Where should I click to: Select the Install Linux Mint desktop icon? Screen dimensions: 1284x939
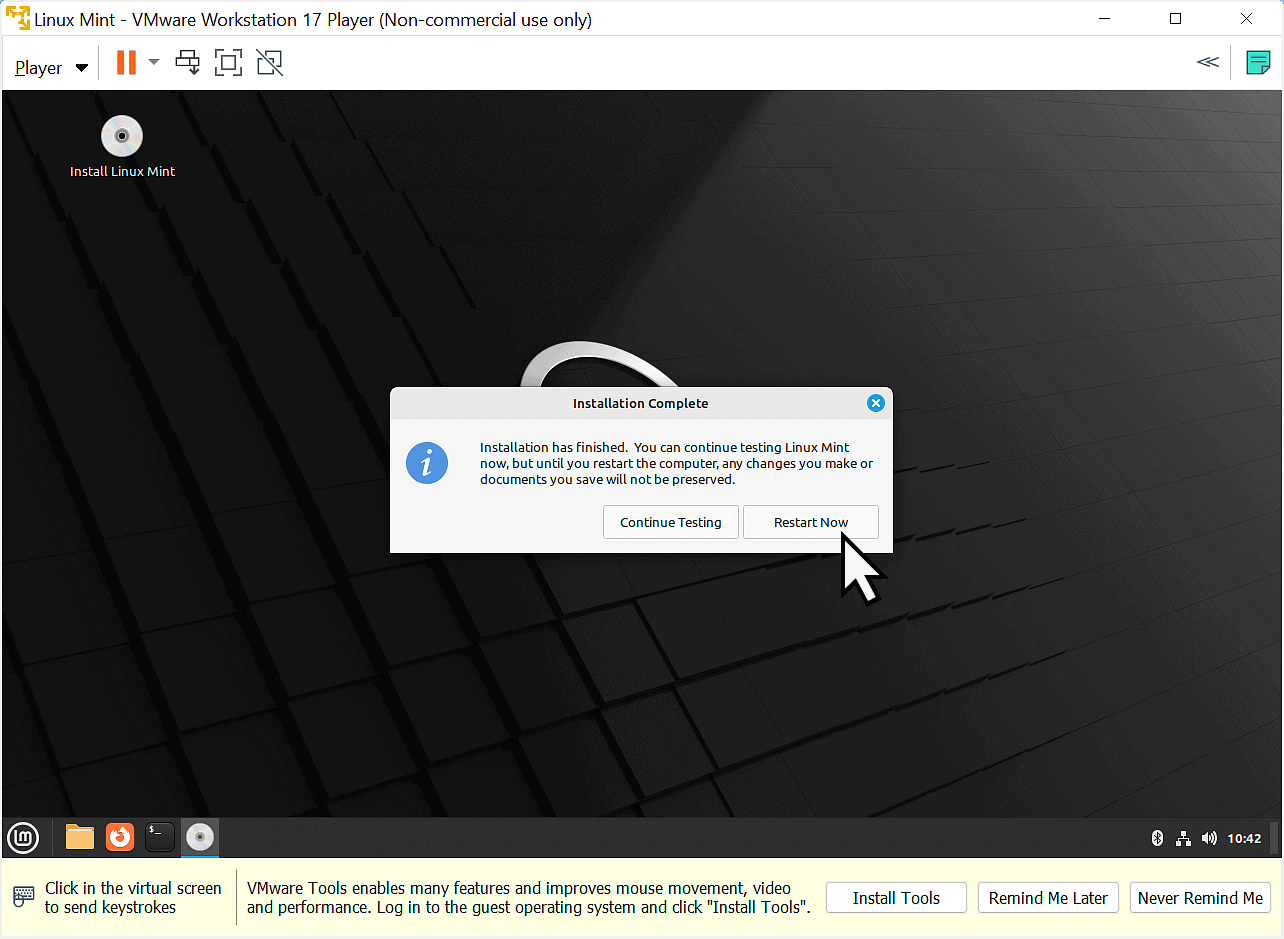[122, 147]
